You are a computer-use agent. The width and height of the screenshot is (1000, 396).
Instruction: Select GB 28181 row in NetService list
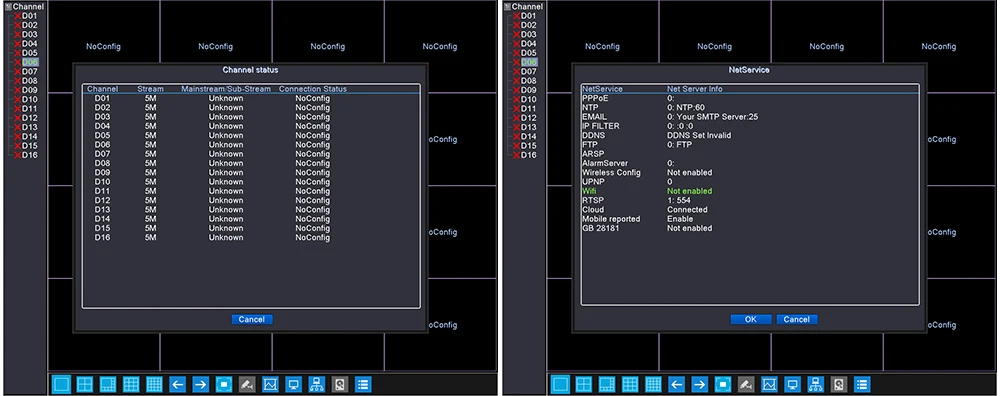(749, 228)
